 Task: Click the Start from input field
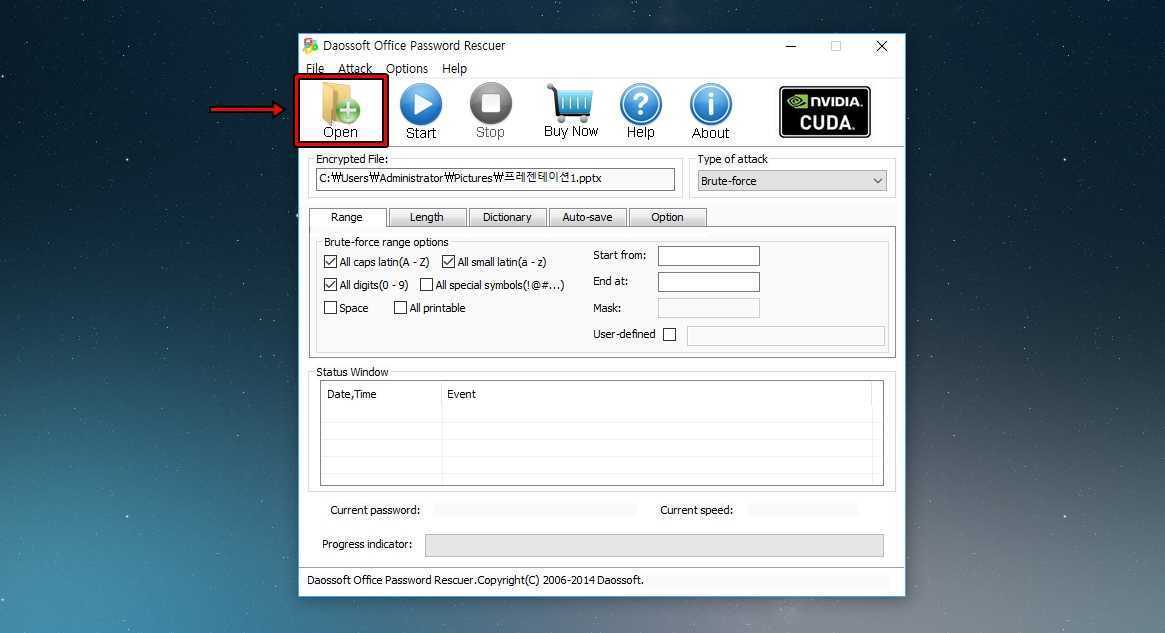click(x=709, y=256)
